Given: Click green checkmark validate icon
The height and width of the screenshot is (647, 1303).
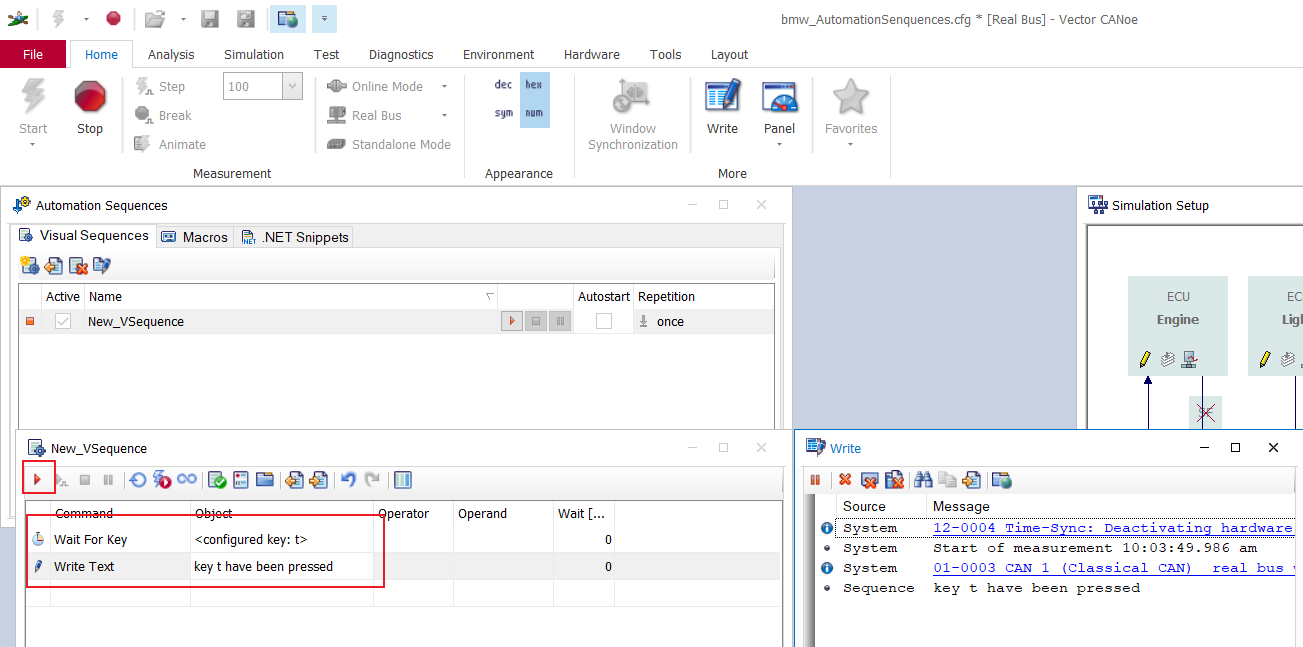Looking at the screenshot, I should pos(217,480).
